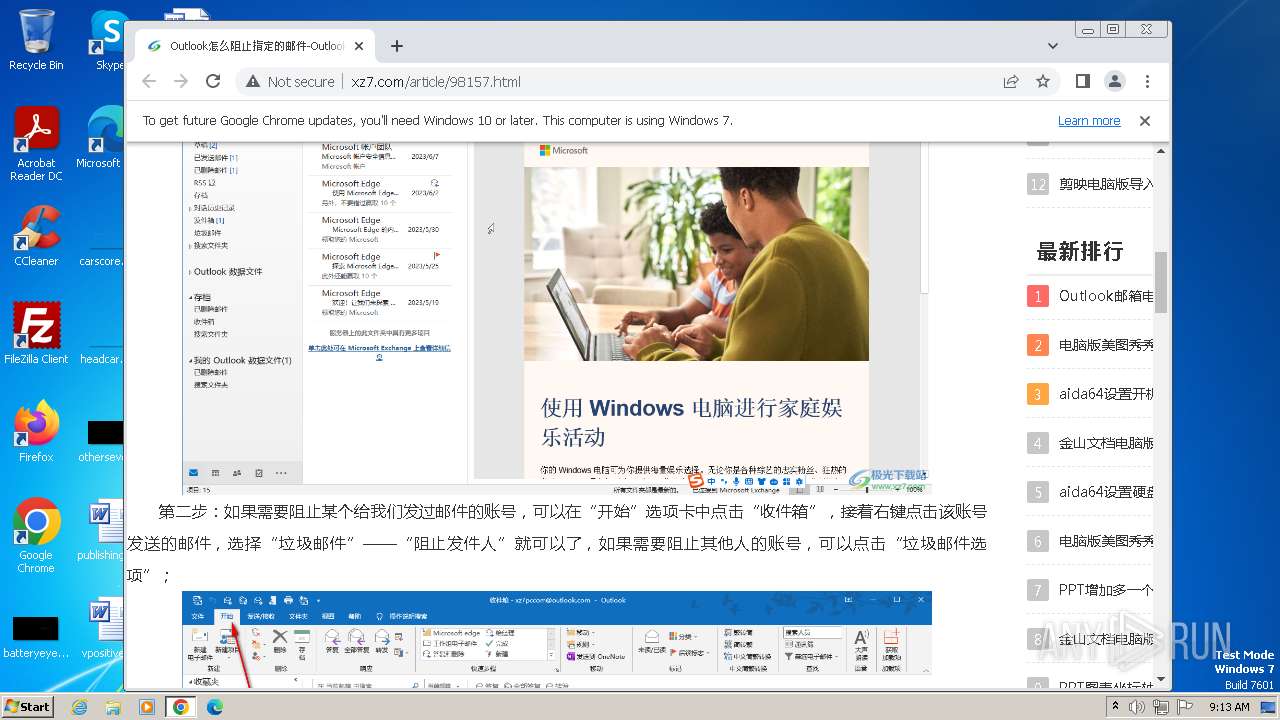Open list item 12 剪映电脑版导入

[x=1106, y=184]
